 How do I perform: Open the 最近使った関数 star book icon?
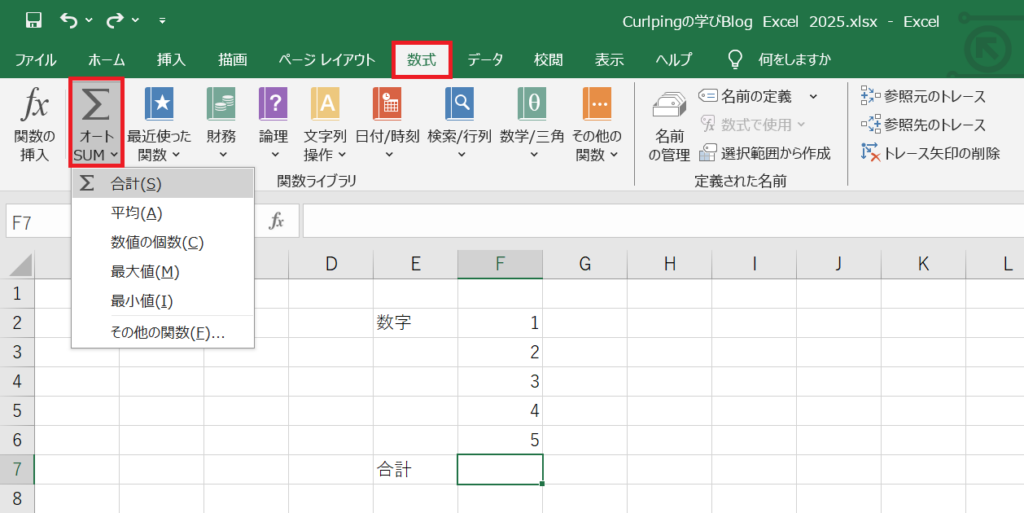[x=159, y=104]
